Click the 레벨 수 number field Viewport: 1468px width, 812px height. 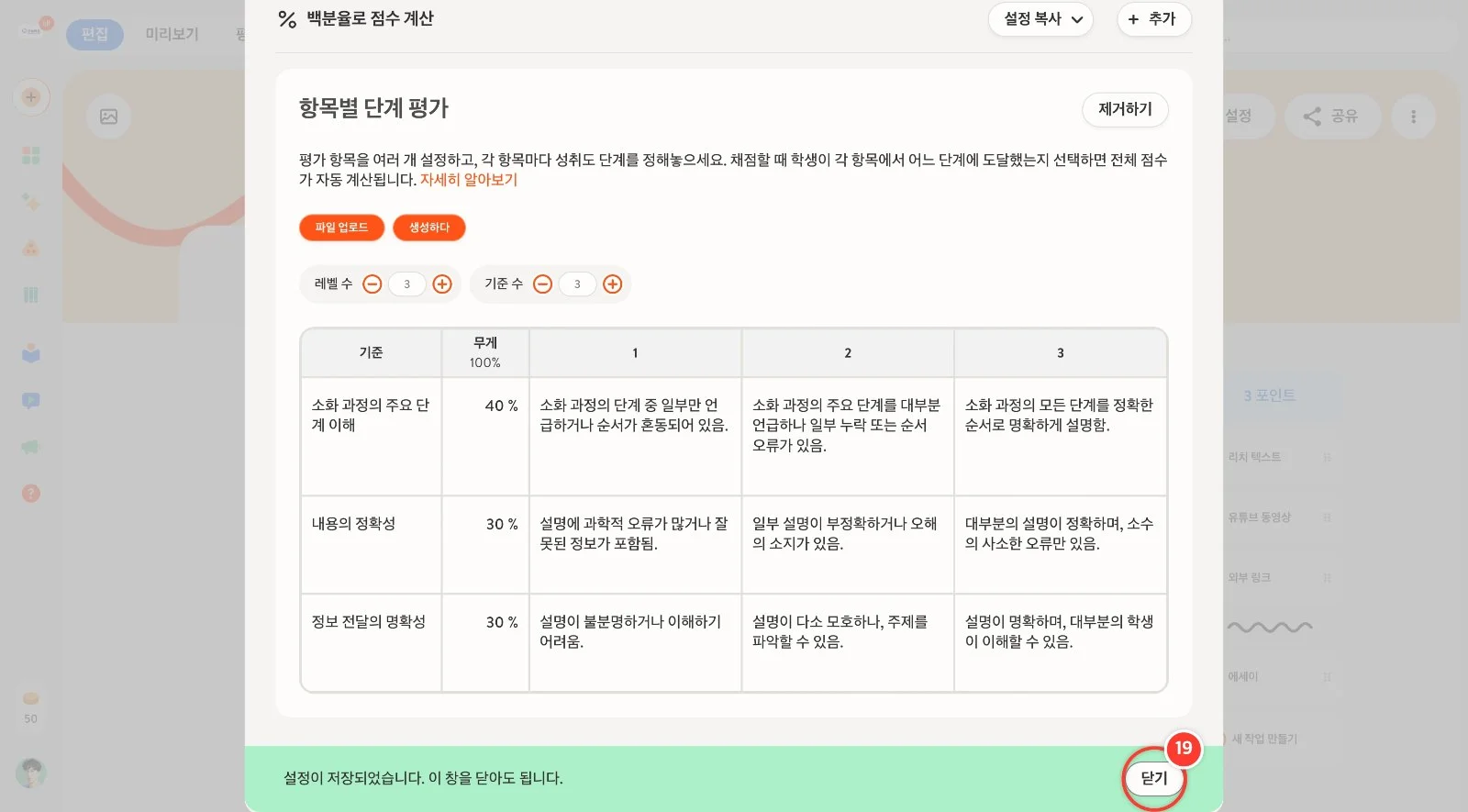(407, 284)
